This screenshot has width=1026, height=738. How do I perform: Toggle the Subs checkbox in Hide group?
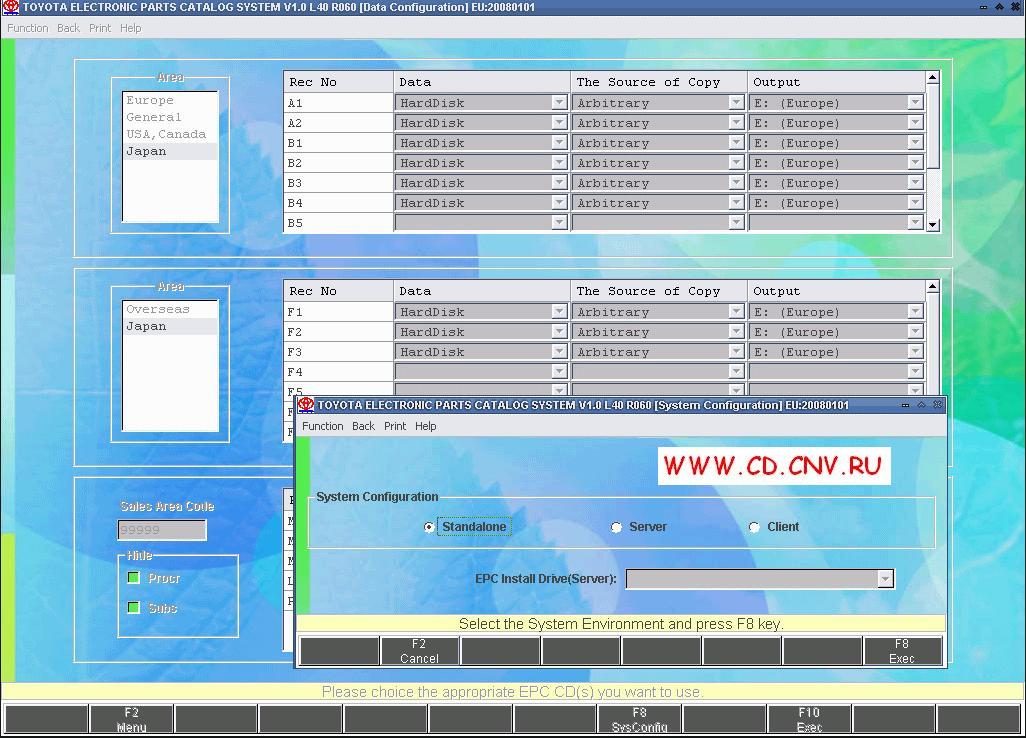point(133,608)
